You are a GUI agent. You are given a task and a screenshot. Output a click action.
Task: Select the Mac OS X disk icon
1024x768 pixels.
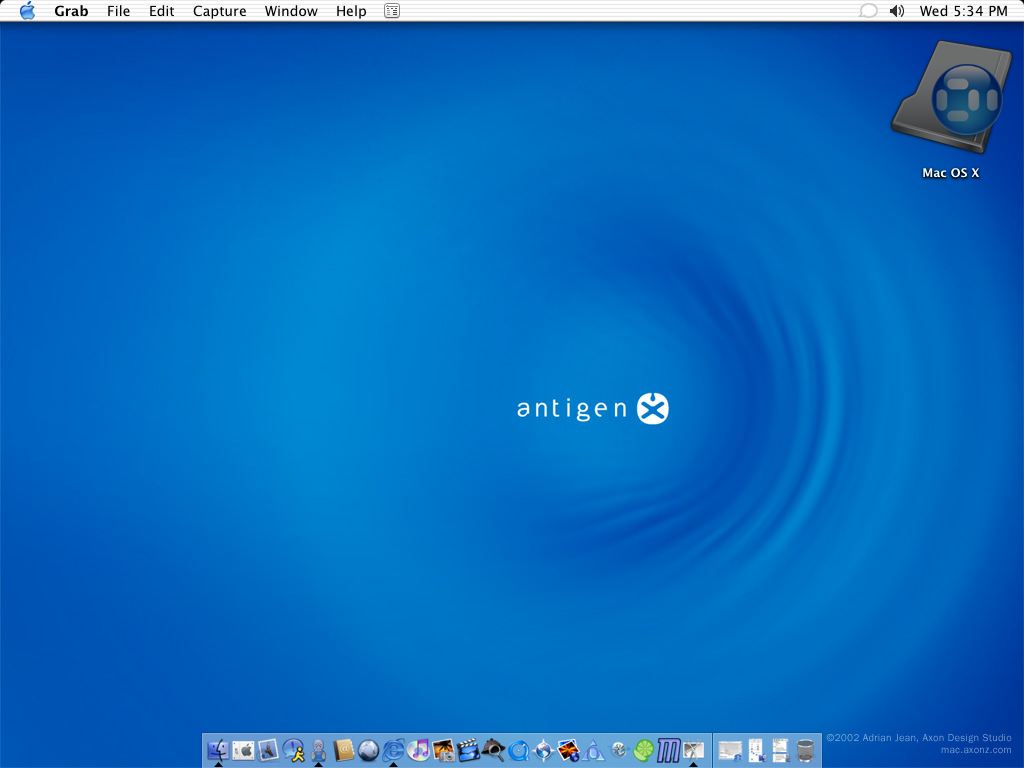pos(951,97)
